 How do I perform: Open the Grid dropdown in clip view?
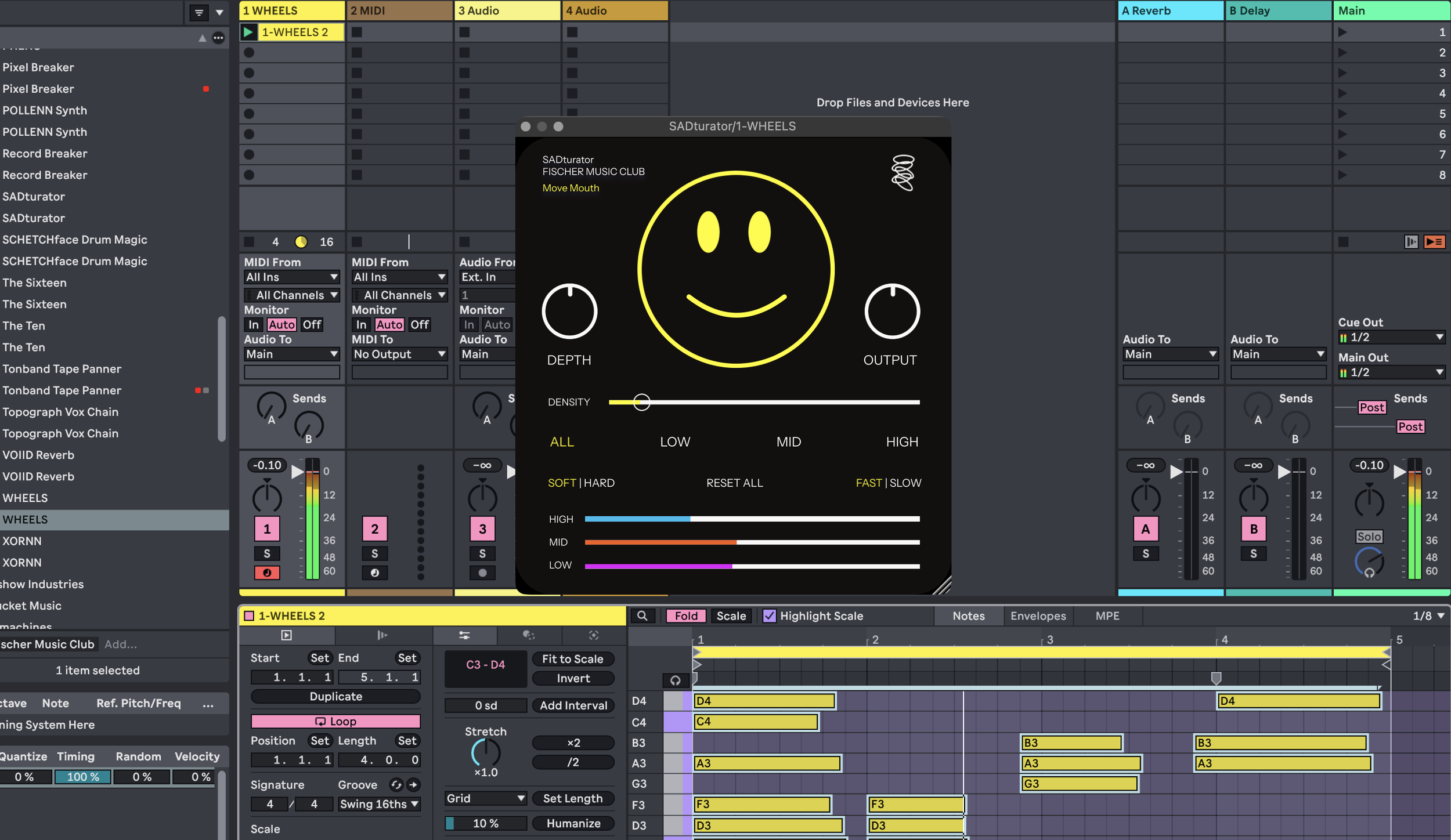pos(486,798)
